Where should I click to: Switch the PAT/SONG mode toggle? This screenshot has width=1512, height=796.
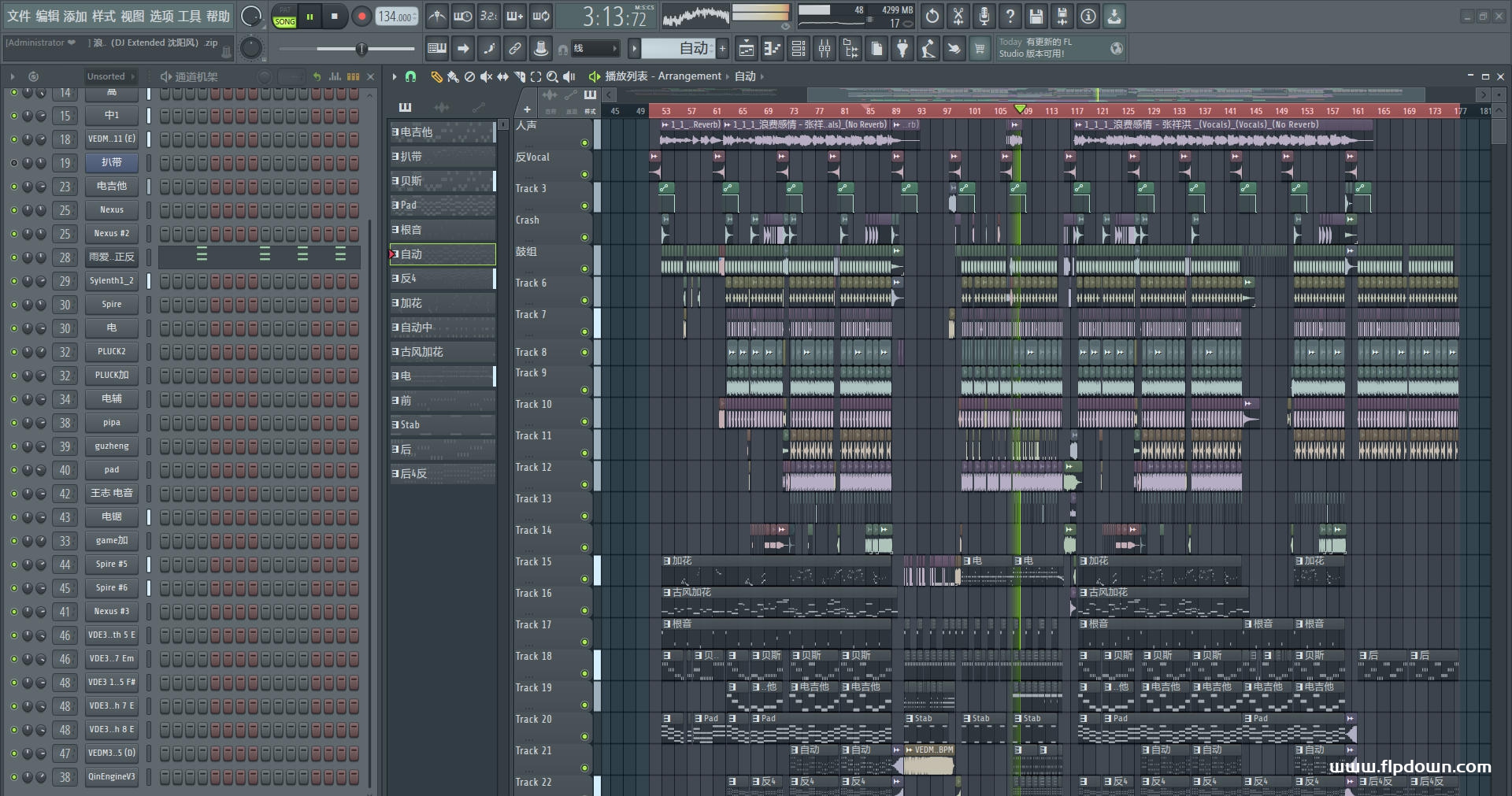[x=285, y=17]
